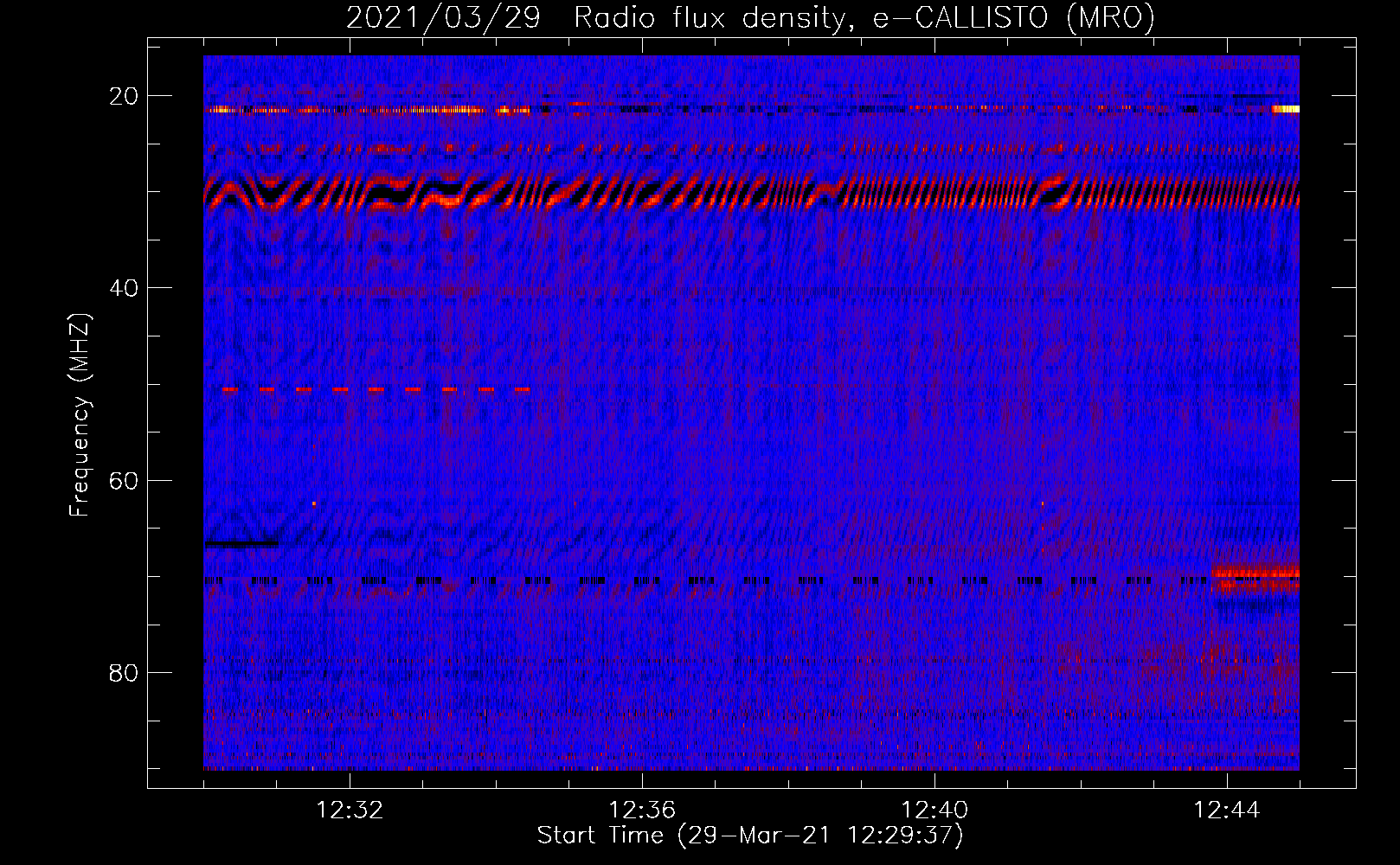Click the '20' frequency tick label
1400x865 pixels.
(x=124, y=96)
